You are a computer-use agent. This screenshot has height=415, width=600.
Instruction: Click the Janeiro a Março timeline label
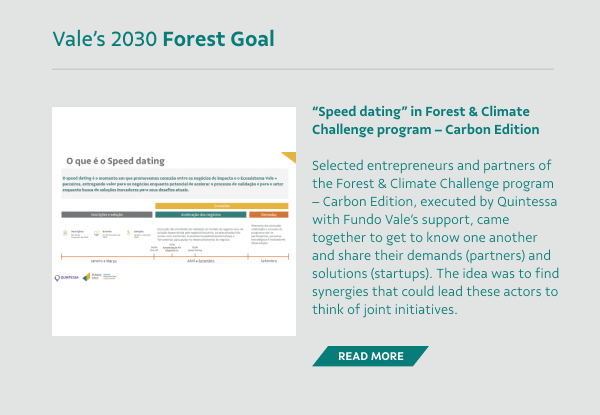click(104, 261)
